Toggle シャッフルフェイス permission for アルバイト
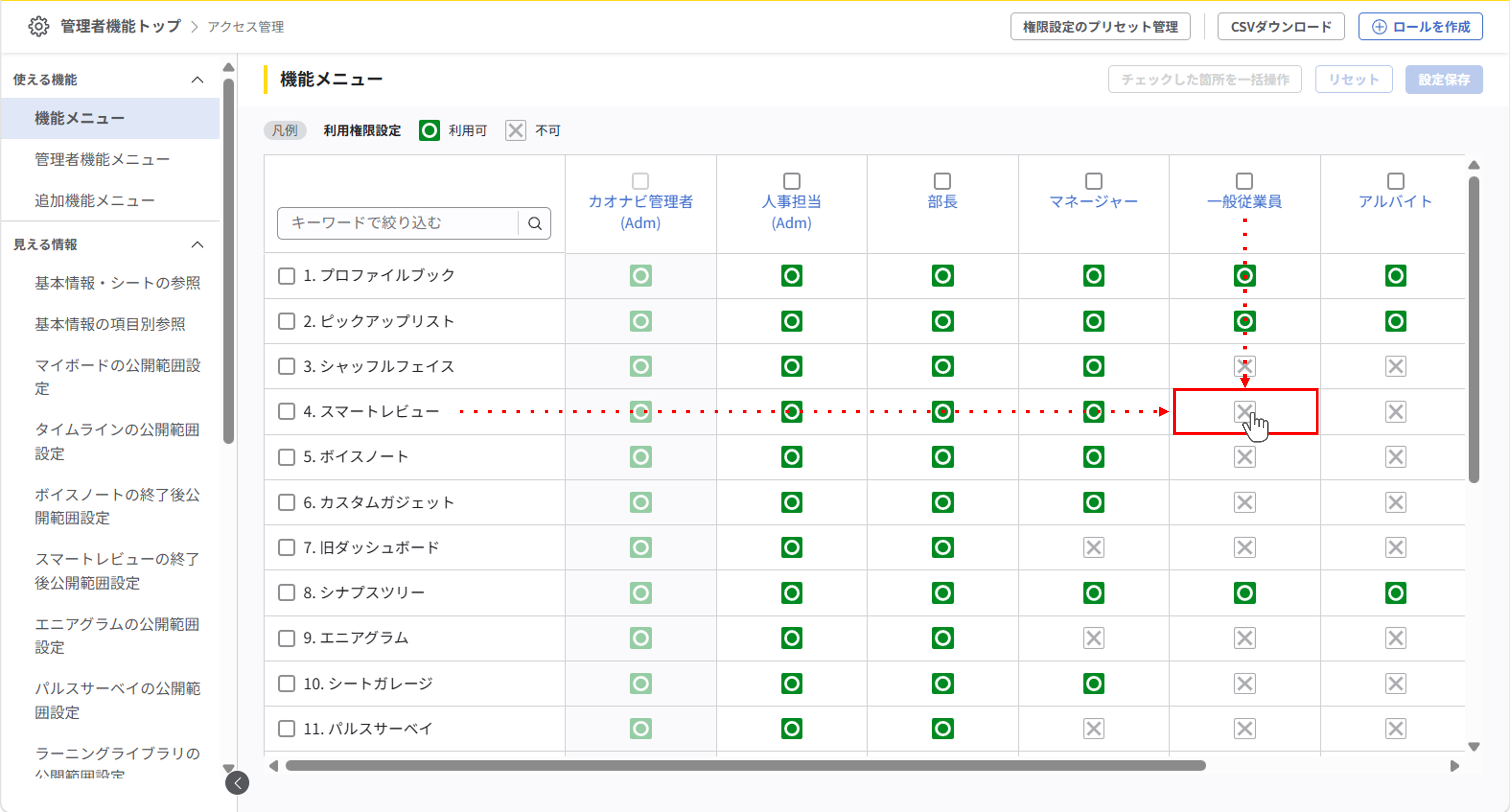The height and width of the screenshot is (812, 1510). (1395, 367)
